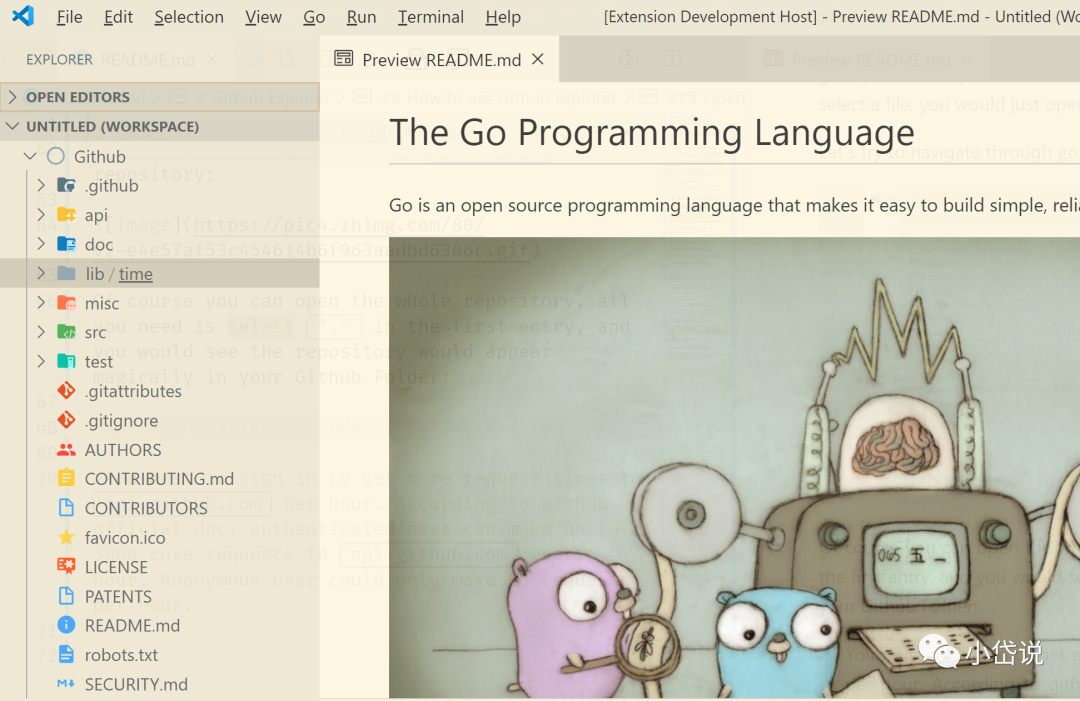
Task: Click the doc folder icon
Action: pyautogui.click(x=66, y=244)
